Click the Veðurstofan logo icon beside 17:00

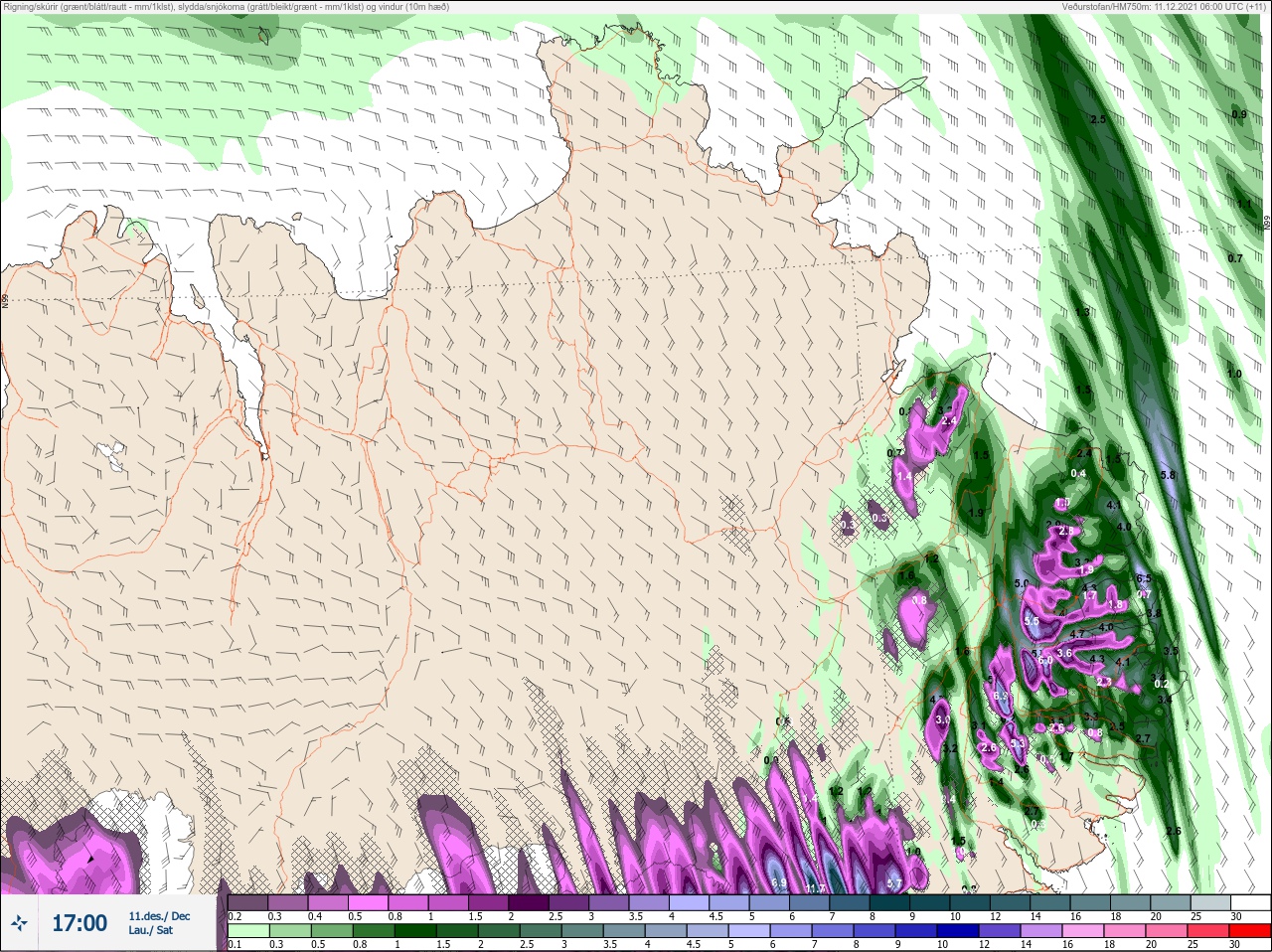point(19,923)
